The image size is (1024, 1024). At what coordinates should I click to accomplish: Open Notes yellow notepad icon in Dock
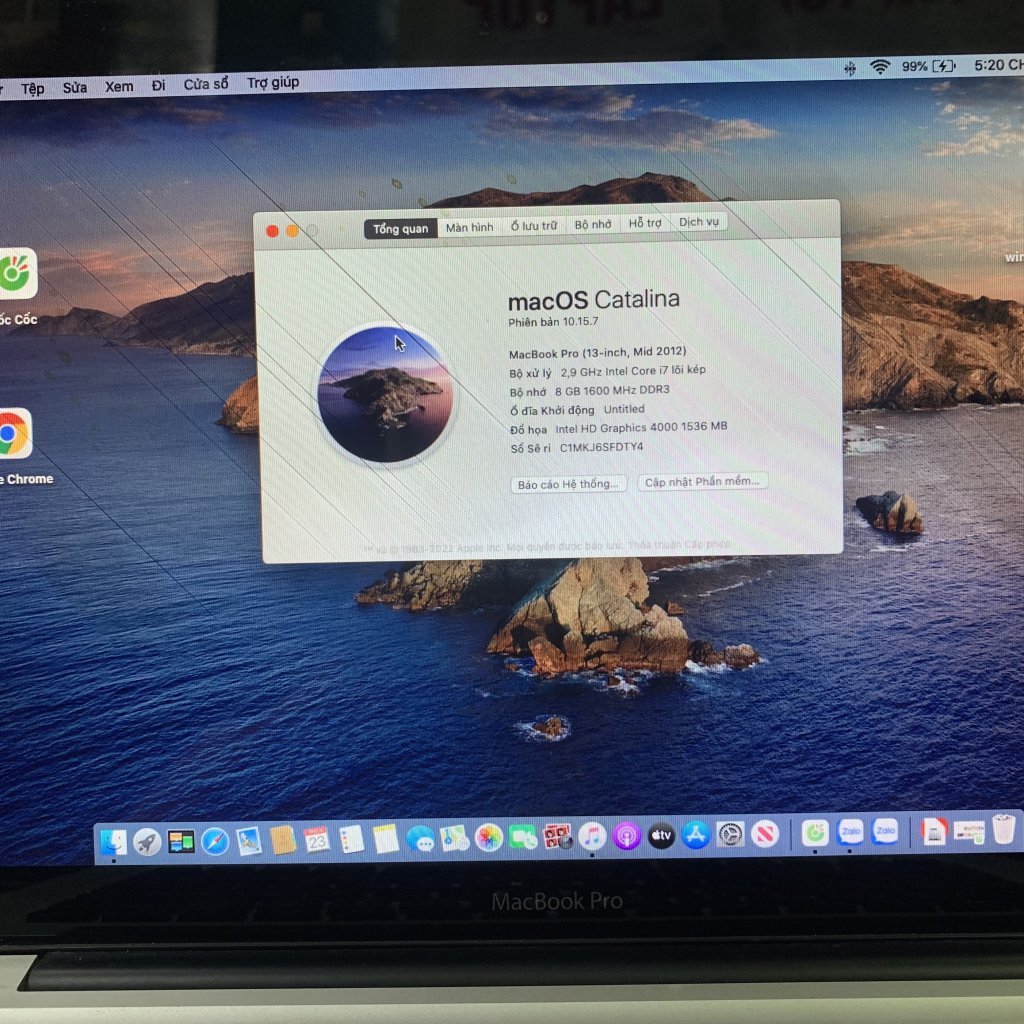pos(386,839)
